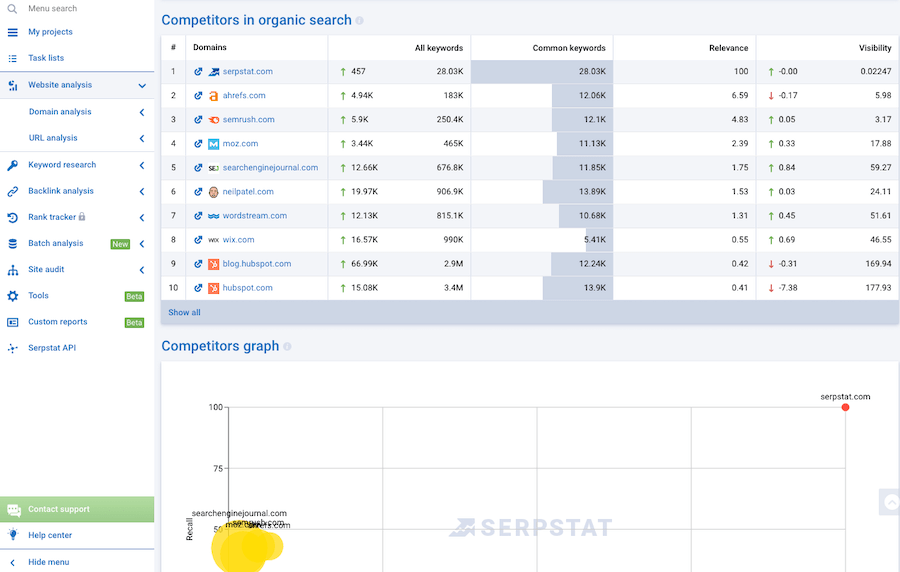Click the 28.03K common keywords bar
This screenshot has width=900, height=572.
tap(542, 72)
